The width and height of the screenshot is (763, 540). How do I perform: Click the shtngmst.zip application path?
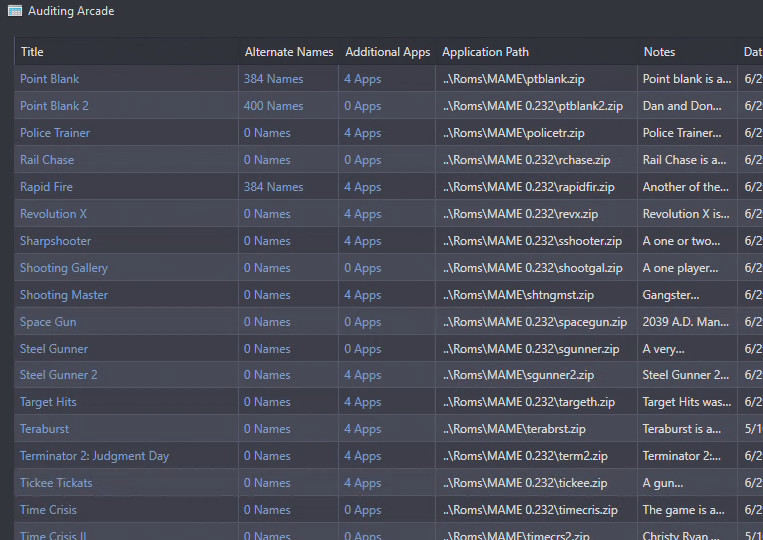[518, 295]
